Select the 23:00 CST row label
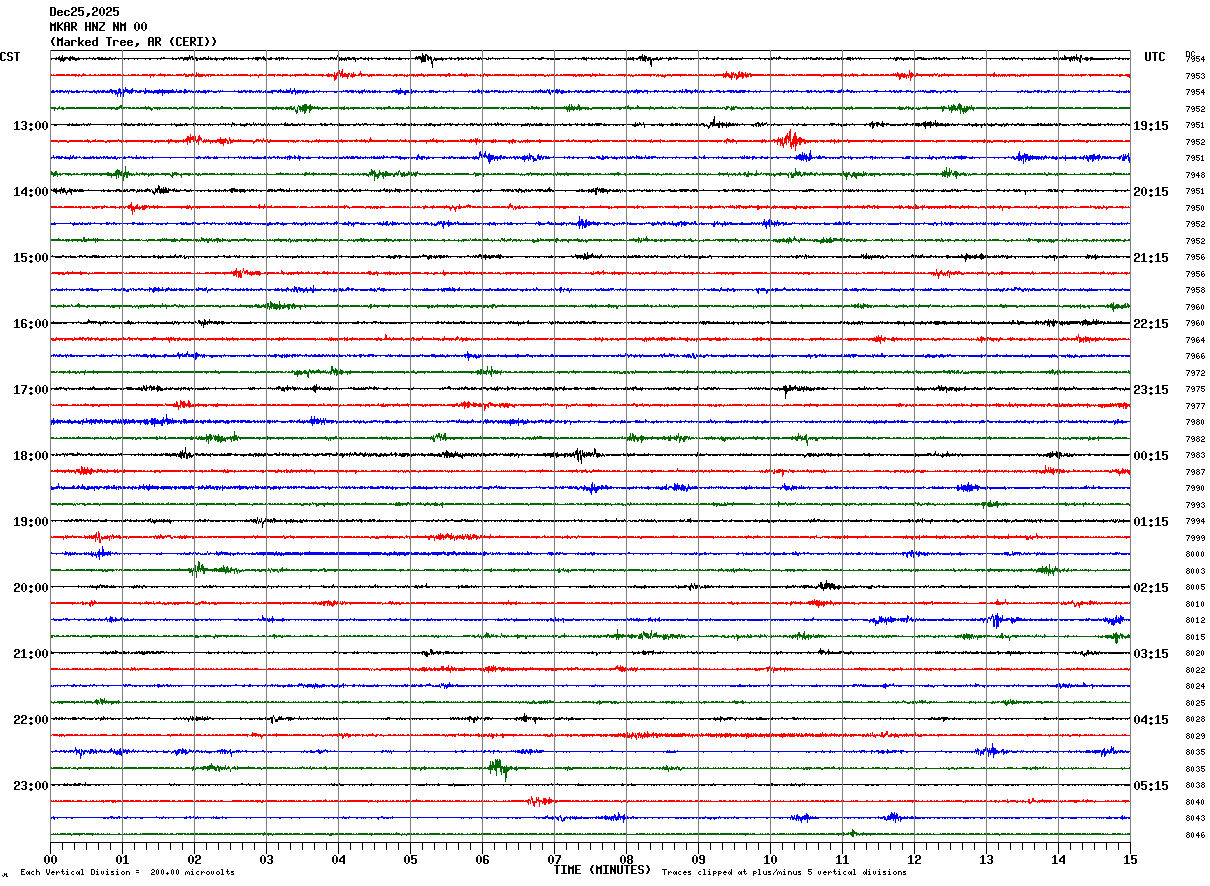 point(31,786)
